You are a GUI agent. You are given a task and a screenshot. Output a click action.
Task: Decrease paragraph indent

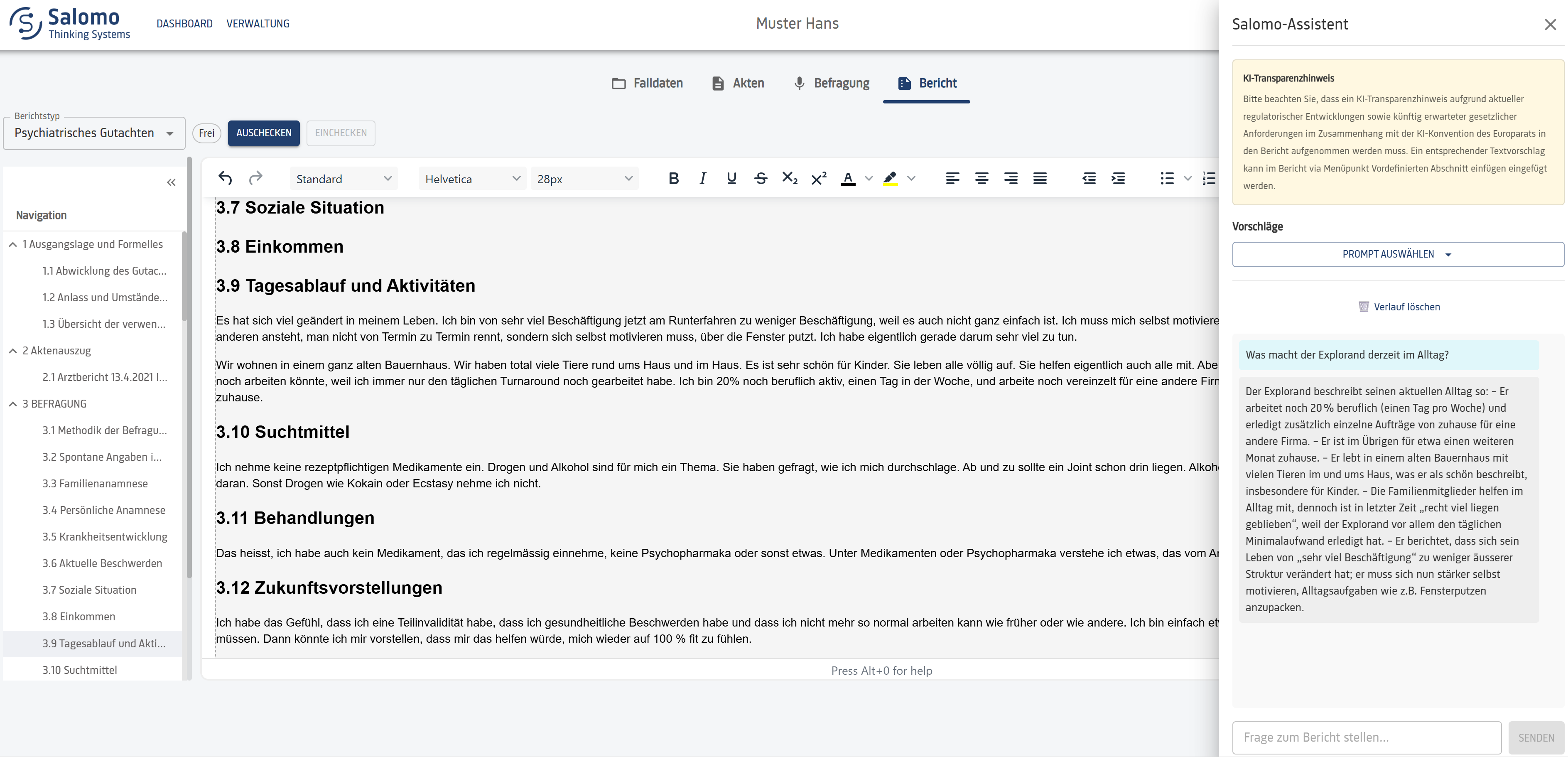pos(1089,178)
